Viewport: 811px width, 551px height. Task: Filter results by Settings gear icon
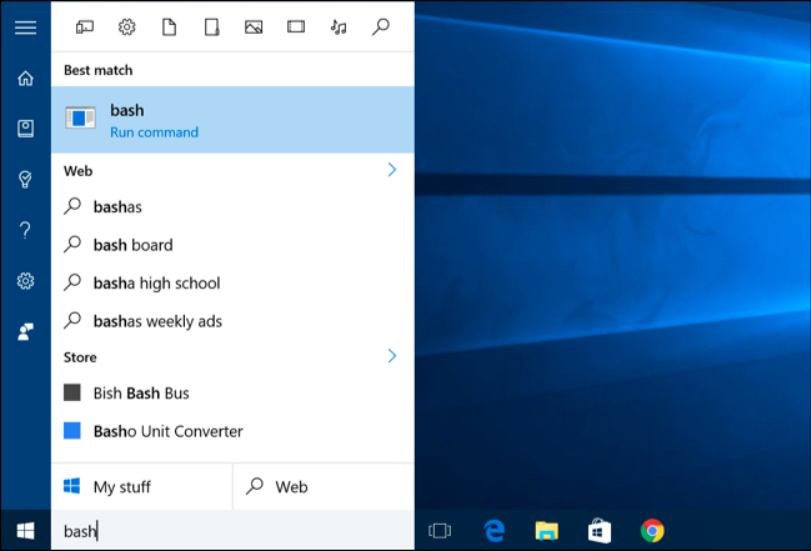(127, 26)
